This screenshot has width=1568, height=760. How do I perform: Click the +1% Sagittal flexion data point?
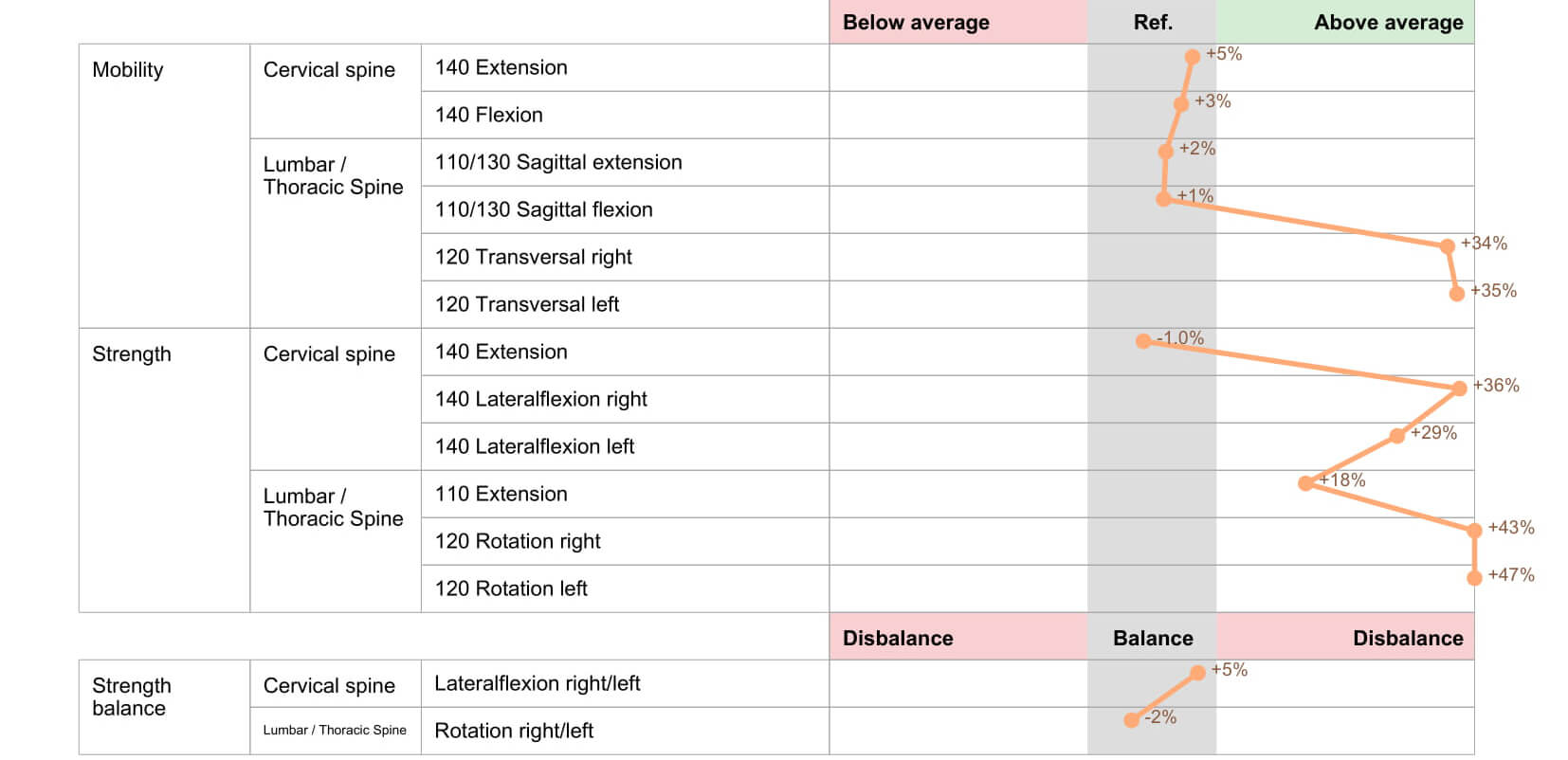coord(1163,199)
